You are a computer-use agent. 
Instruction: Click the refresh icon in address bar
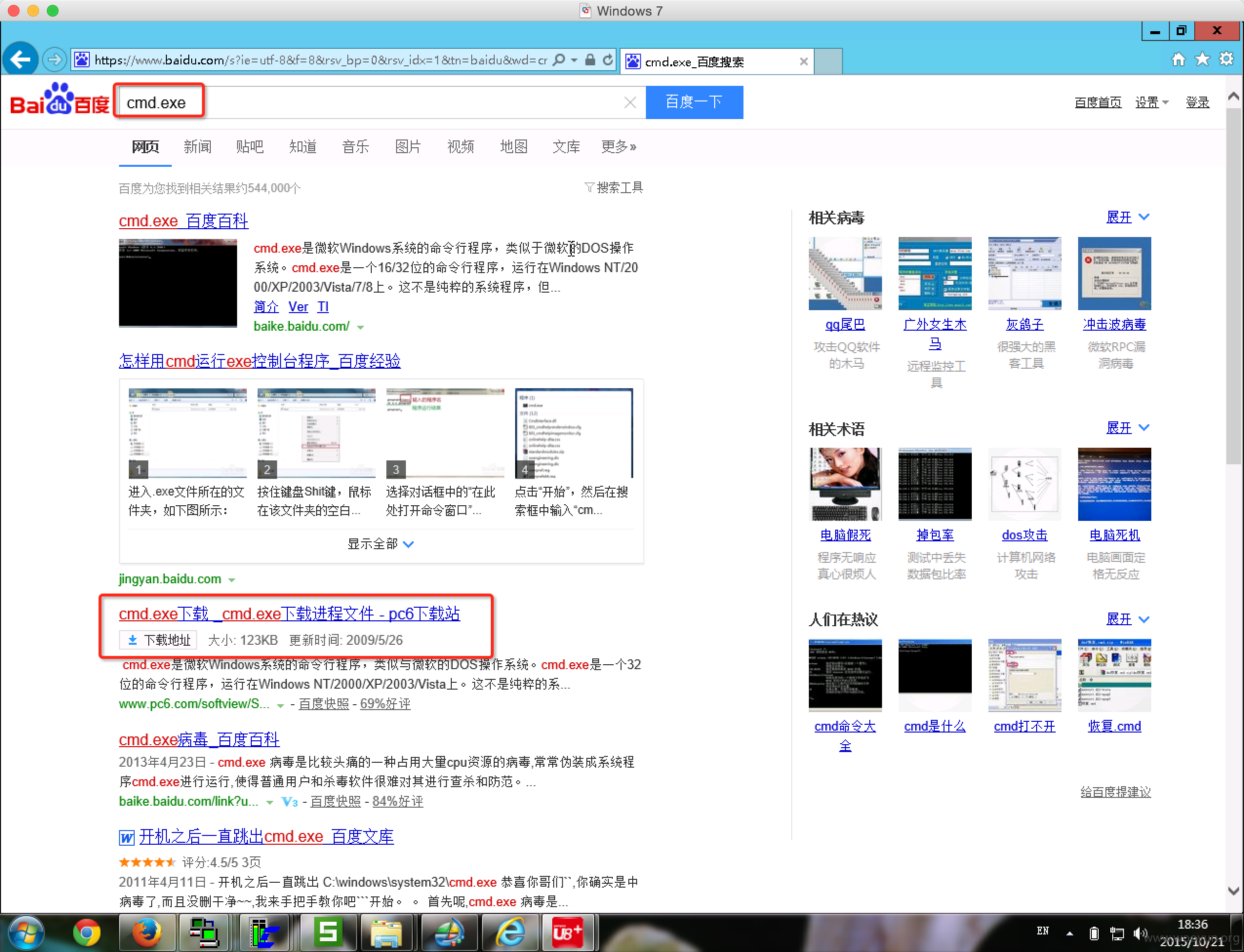point(607,59)
